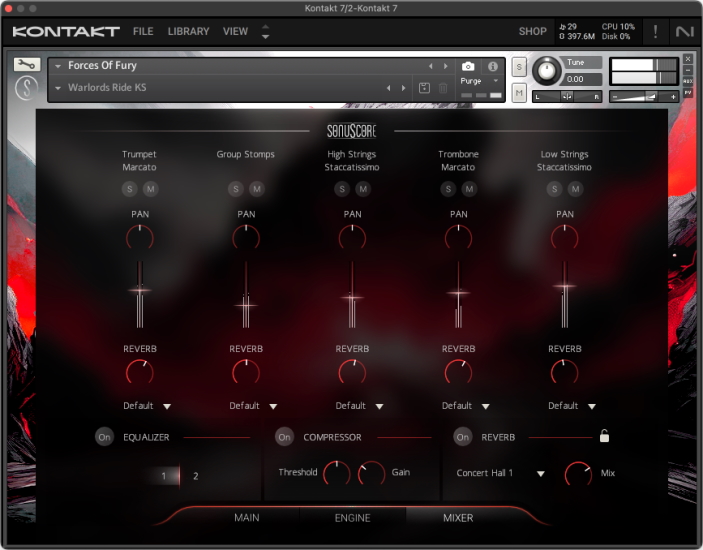
Task: Open the FILE menu
Action: (x=143, y=31)
